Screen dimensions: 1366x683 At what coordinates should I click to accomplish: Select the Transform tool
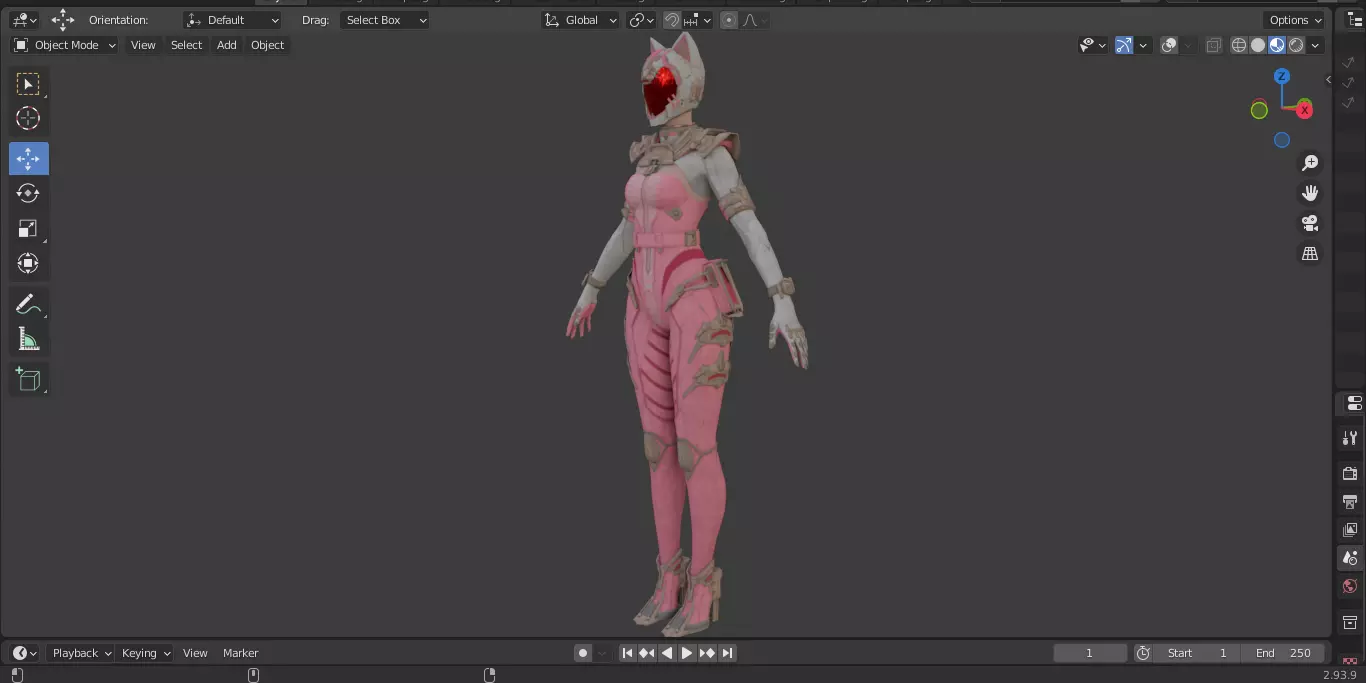tap(28, 264)
